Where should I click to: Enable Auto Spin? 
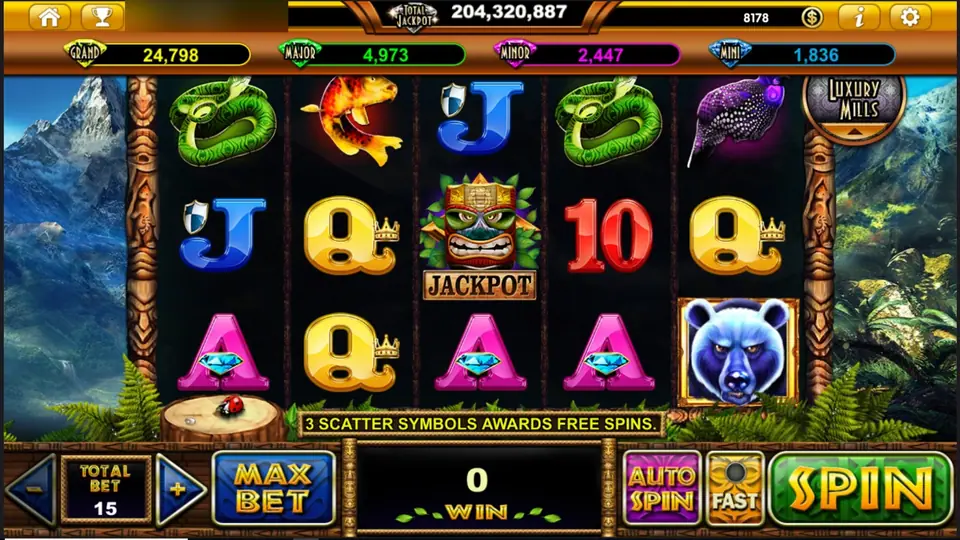[662, 489]
